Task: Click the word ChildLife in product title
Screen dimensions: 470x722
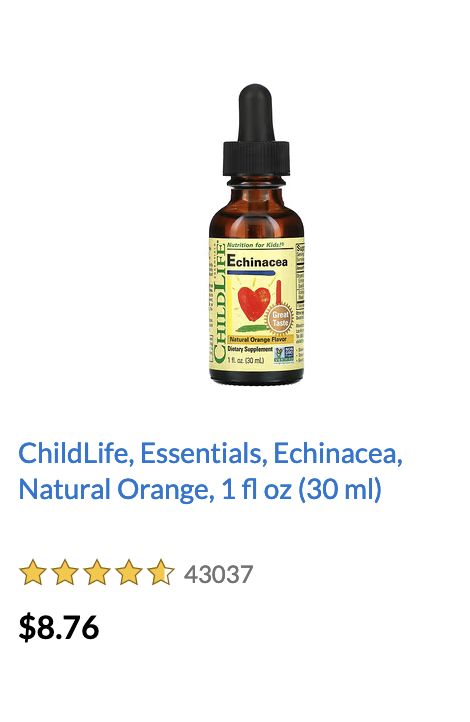Action: tap(75, 453)
